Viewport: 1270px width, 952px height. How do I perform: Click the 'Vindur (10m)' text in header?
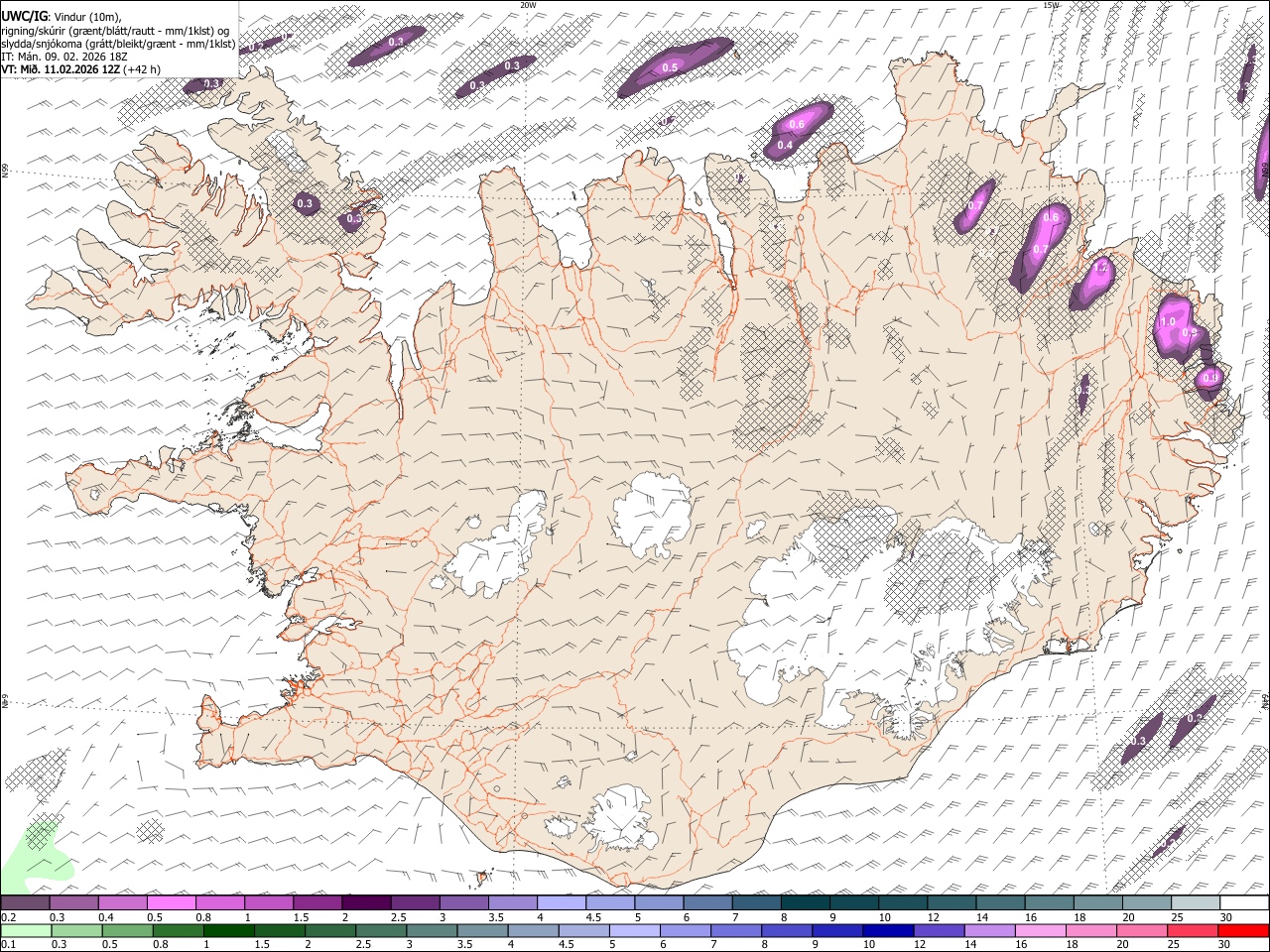pyautogui.click(x=88, y=16)
